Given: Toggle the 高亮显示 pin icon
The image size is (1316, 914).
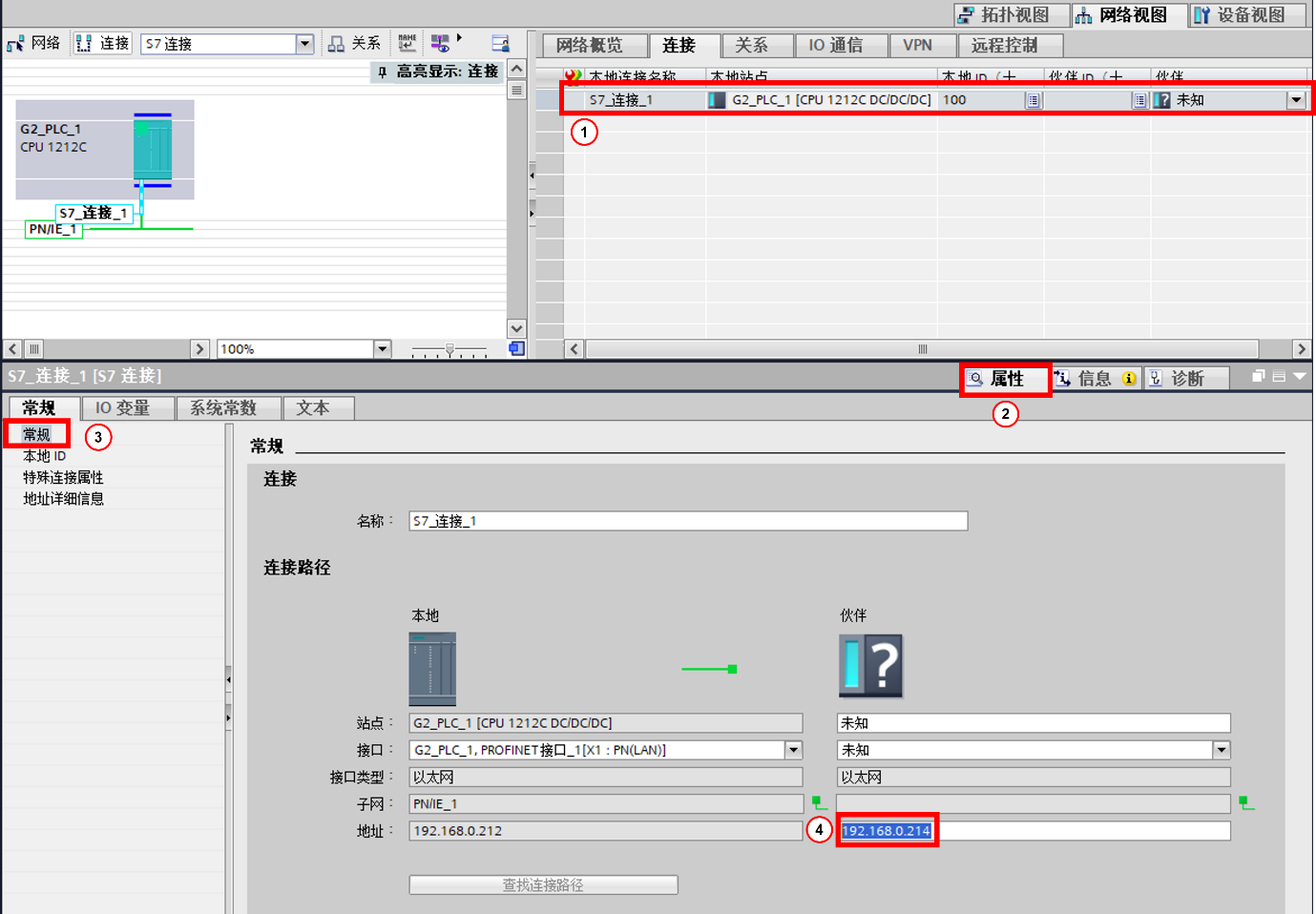Looking at the screenshot, I should (x=383, y=72).
